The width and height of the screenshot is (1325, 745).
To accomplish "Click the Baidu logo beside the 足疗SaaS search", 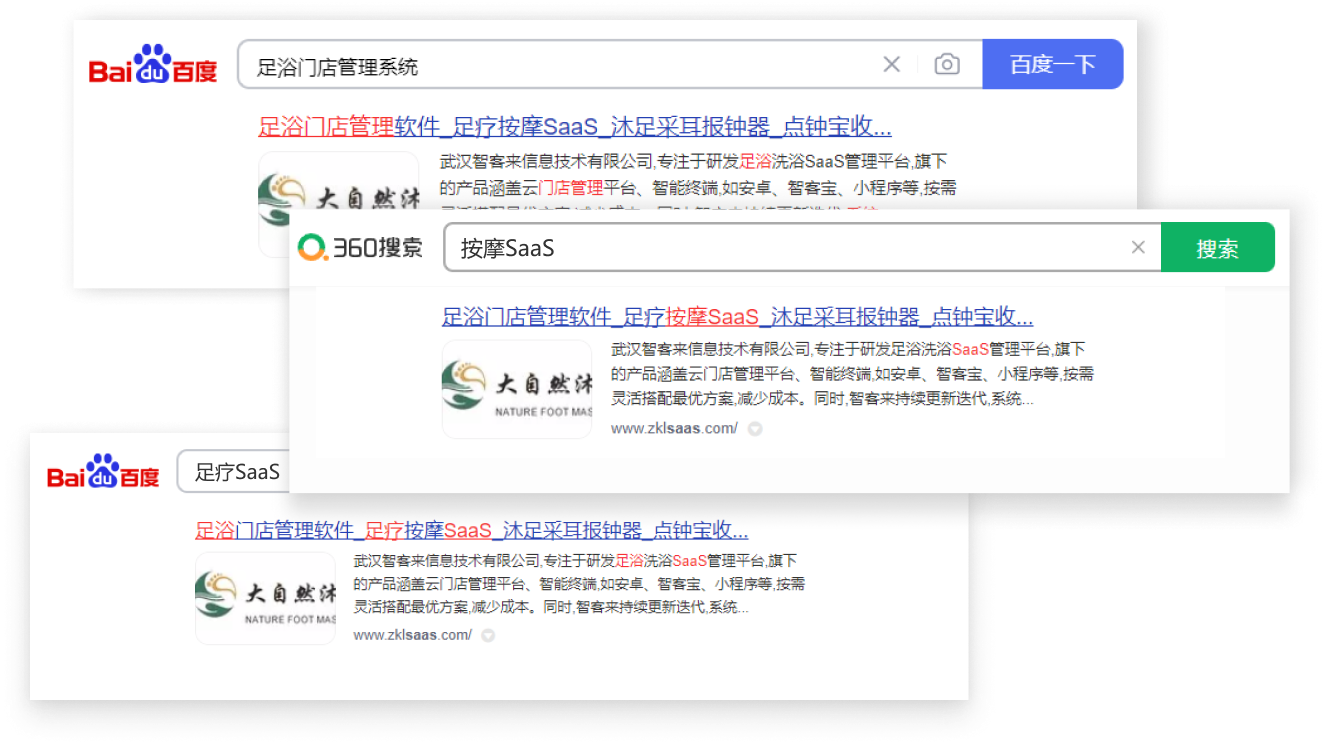I will 103,472.
